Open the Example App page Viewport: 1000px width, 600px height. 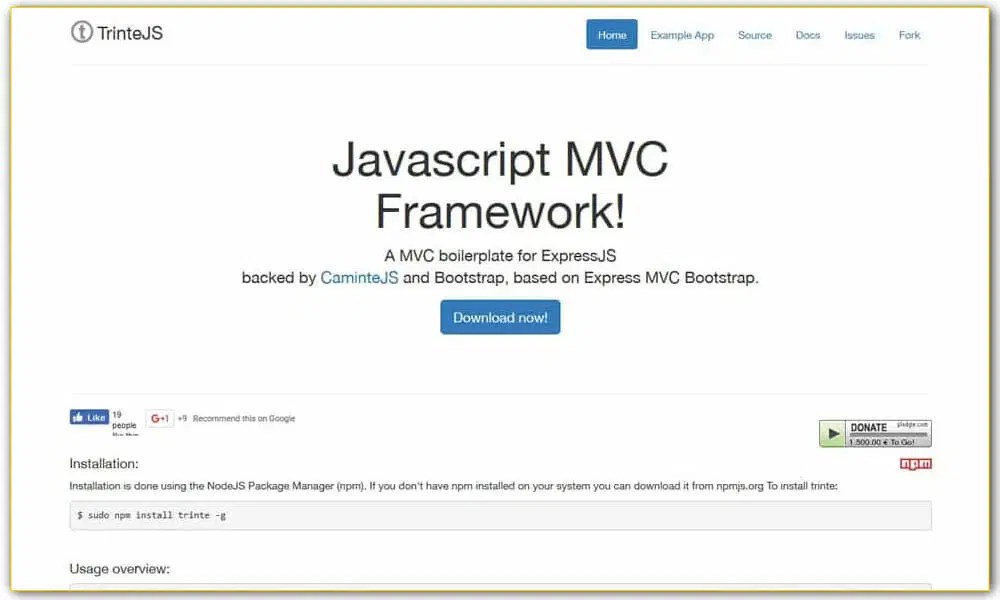682,35
